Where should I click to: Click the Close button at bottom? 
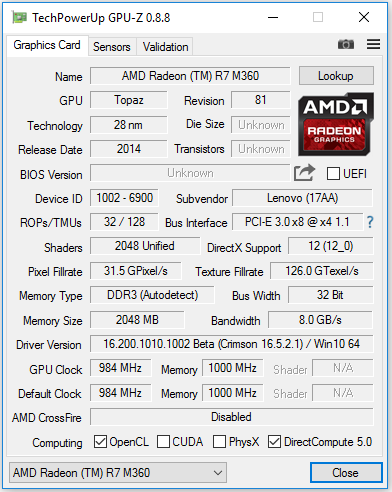[x=346, y=472]
